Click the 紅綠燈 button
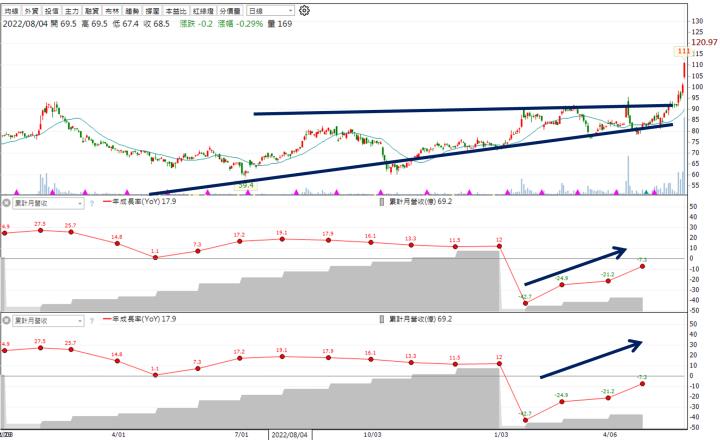The image size is (720, 440). 203,11
